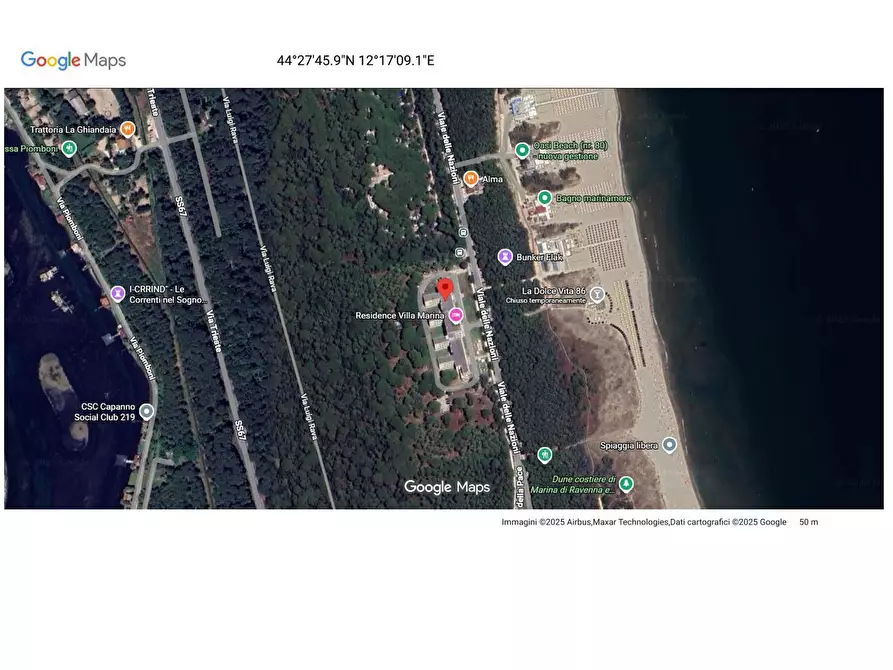Screen dimensions: 893x670
Task: Click the Residence Villa Marina label
Action: [399, 316]
